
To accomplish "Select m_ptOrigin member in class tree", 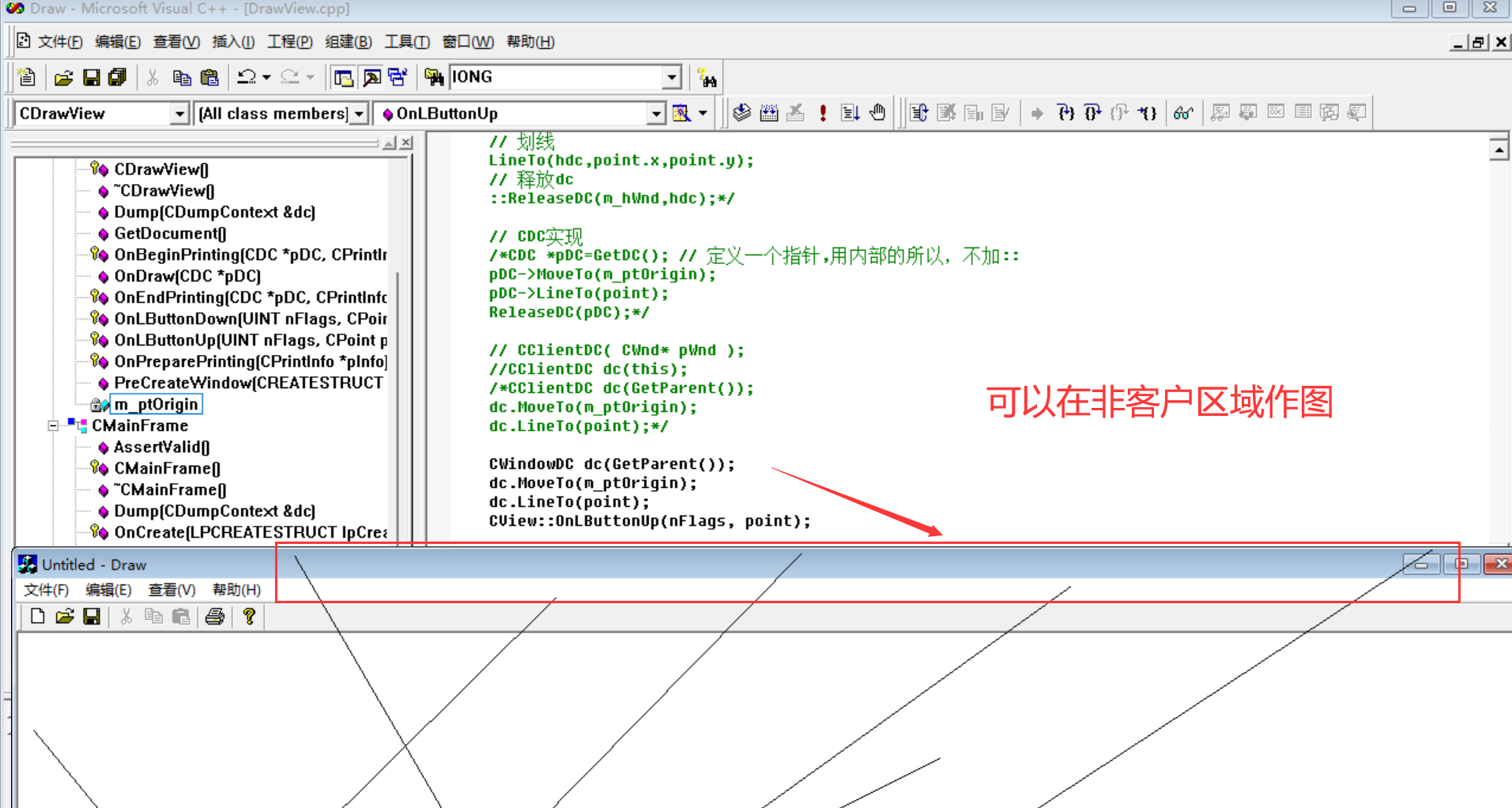I will click(x=156, y=404).
